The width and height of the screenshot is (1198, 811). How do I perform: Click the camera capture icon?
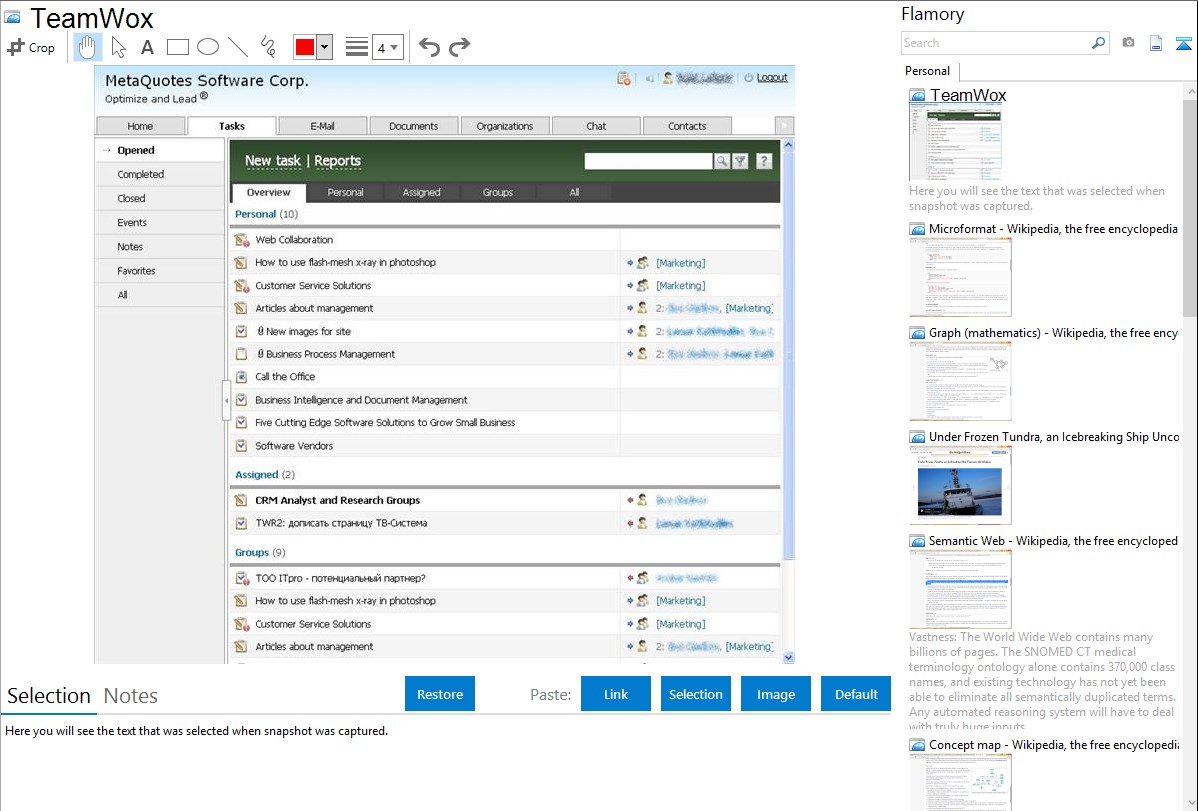pos(1128,43)
